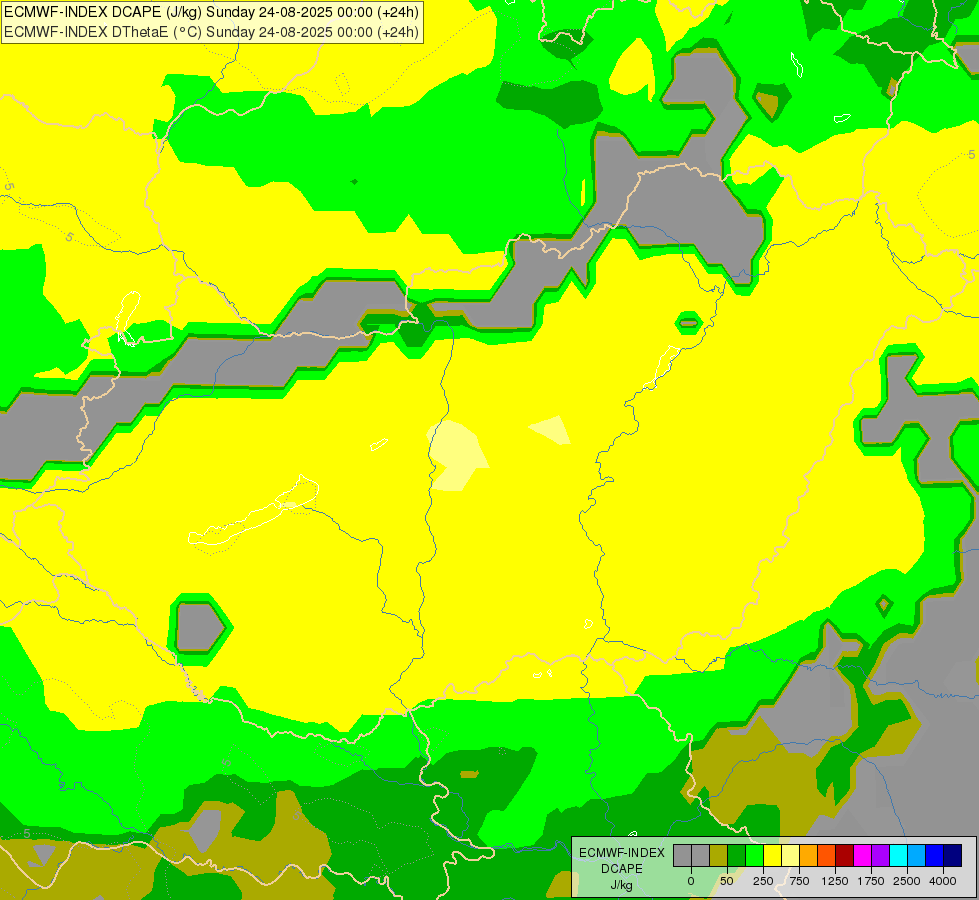The height and width of the screenshot is (900, 979).
Task: Click the DThetaE title line in header
Action: point(212,32)
